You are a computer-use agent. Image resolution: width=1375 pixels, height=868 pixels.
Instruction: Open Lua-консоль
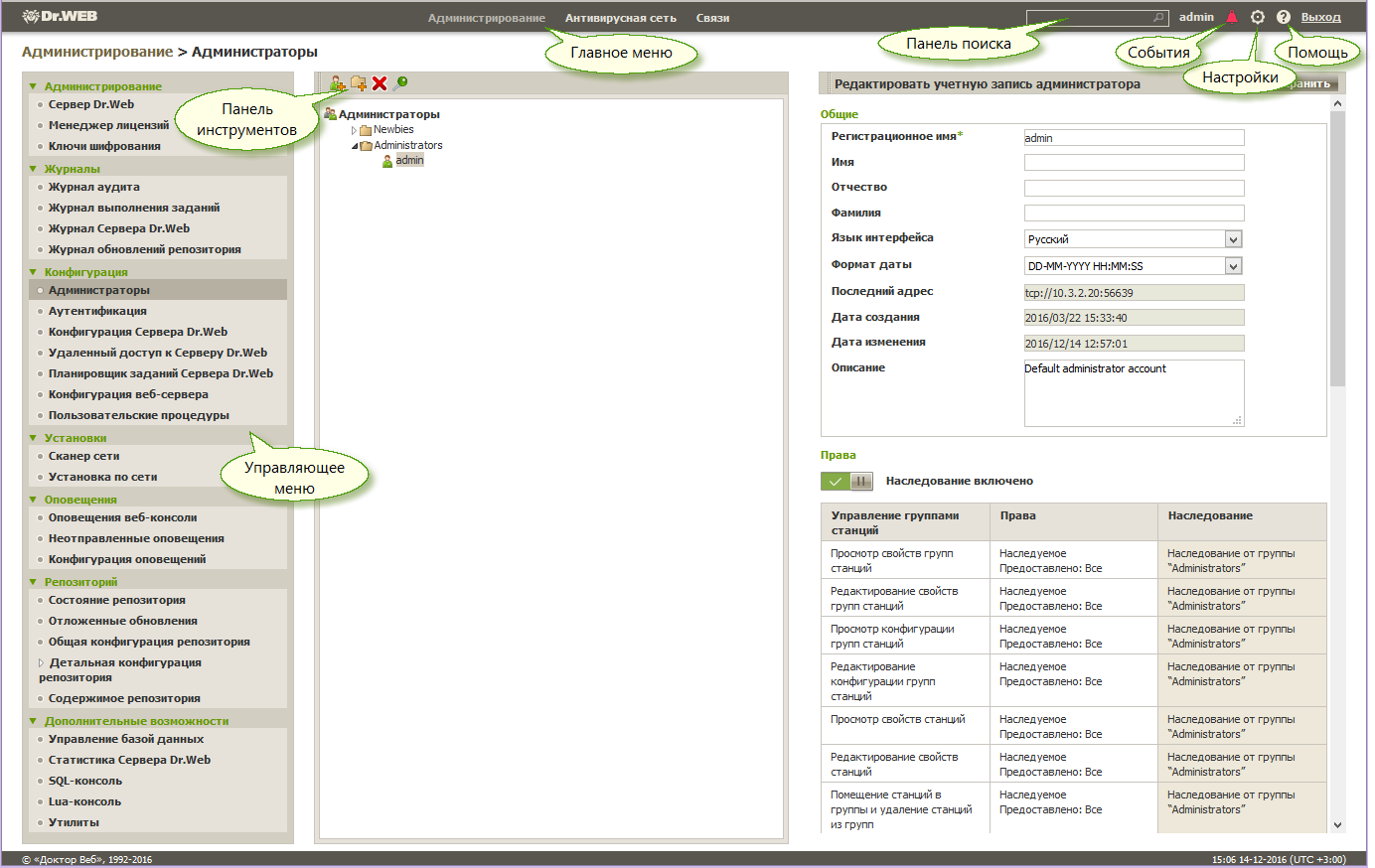pos(84,801)
